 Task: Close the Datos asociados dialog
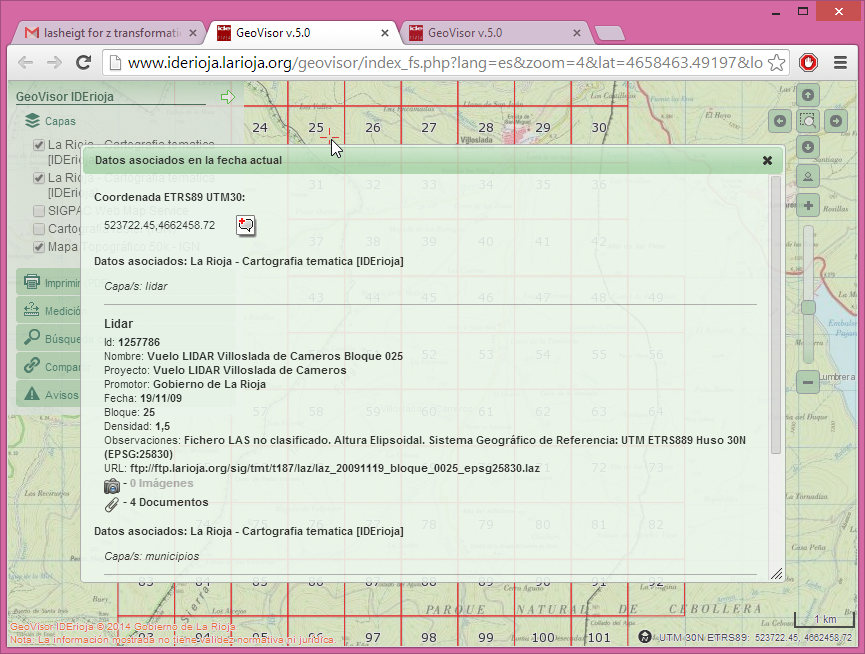(x=767, y=160)
